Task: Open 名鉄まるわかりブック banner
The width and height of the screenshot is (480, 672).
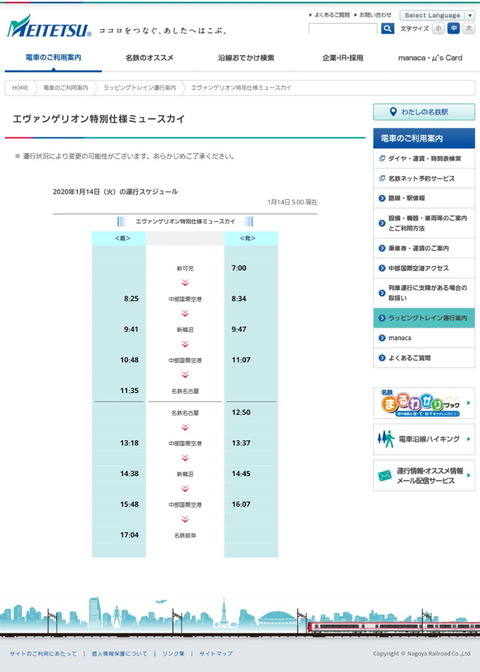Action: [424, 403]
